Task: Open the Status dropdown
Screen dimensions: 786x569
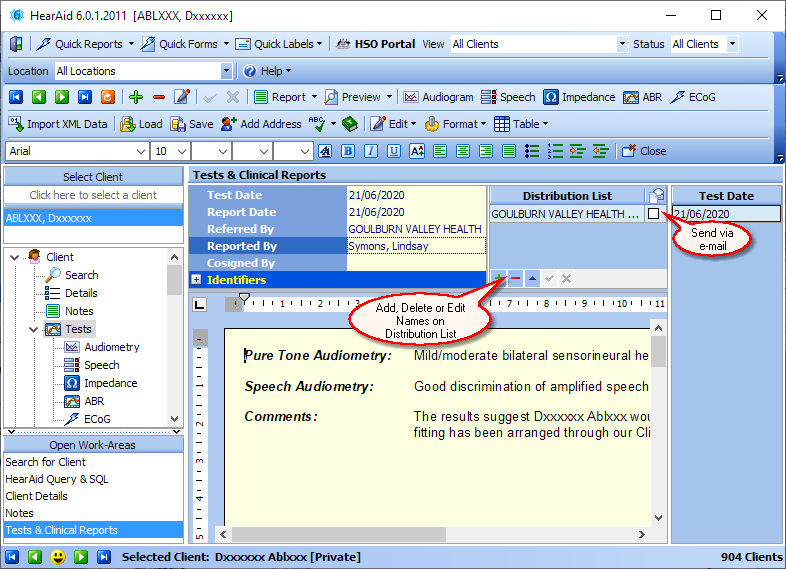Action: (x=732, y=44)
